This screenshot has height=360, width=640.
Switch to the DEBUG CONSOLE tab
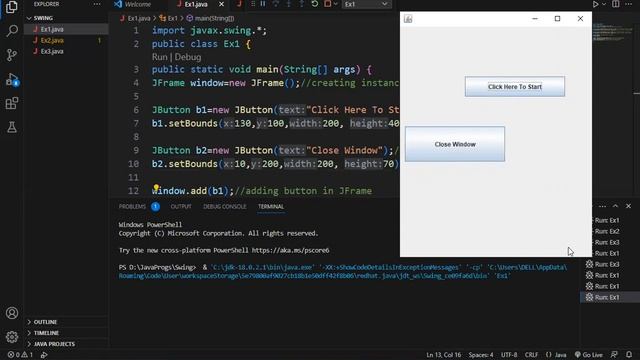[224, 207]
